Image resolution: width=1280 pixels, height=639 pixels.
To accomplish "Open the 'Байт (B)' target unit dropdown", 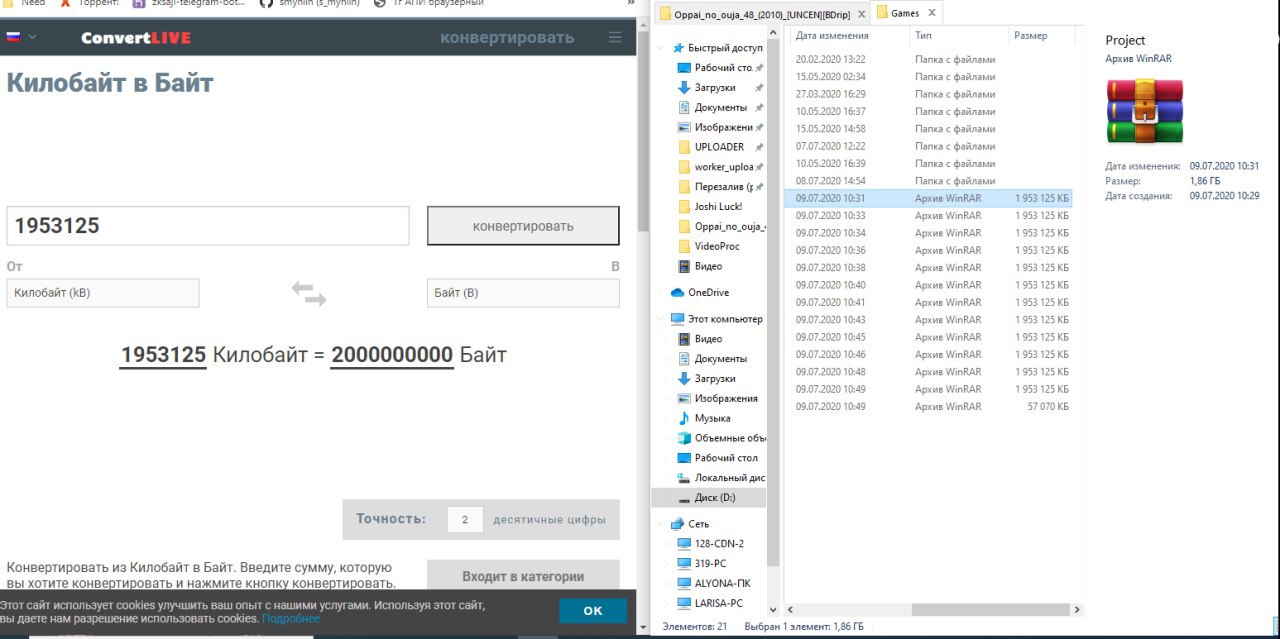I will (x=523, y=293).
